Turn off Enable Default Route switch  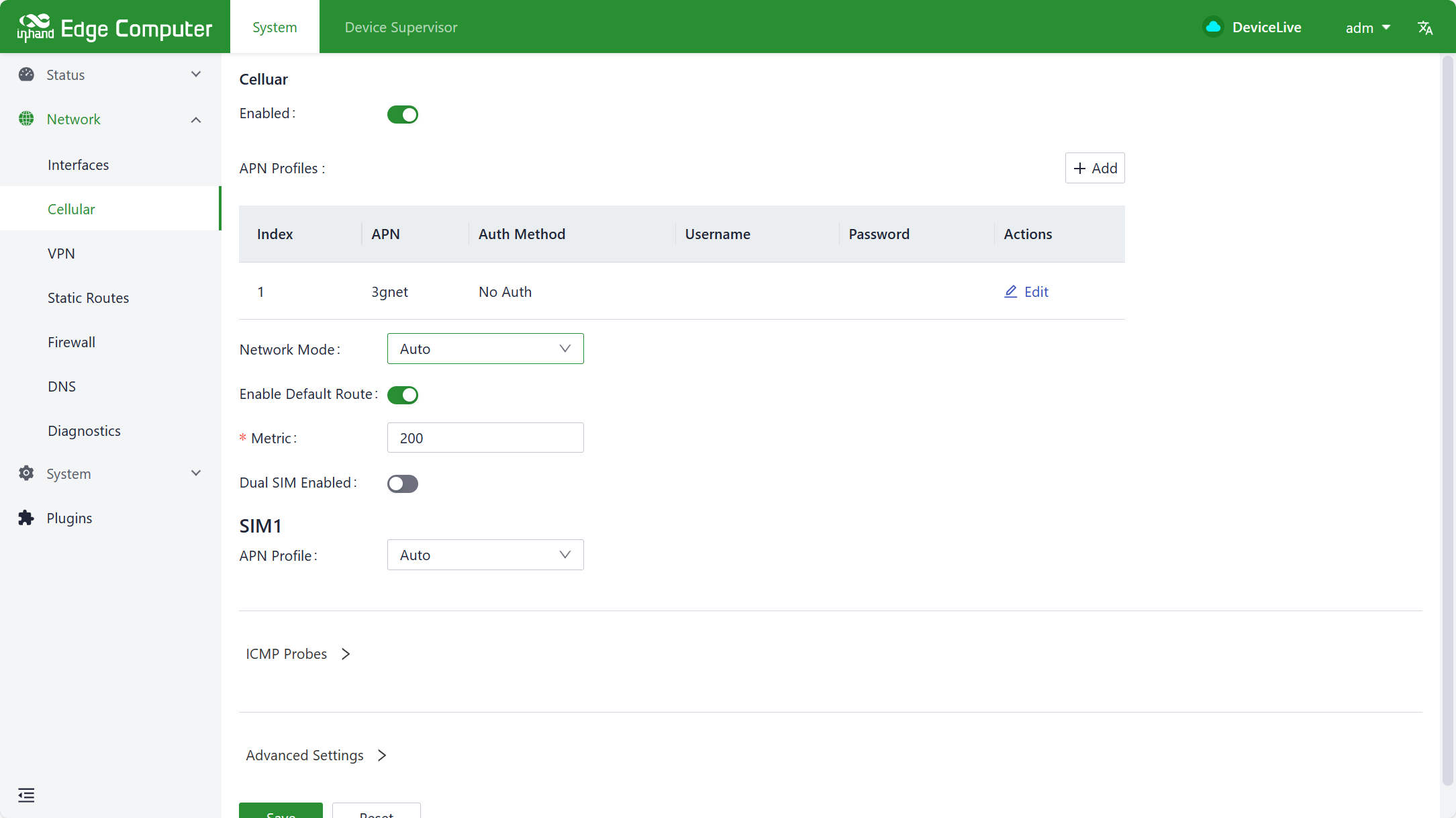tap(402, 395)
